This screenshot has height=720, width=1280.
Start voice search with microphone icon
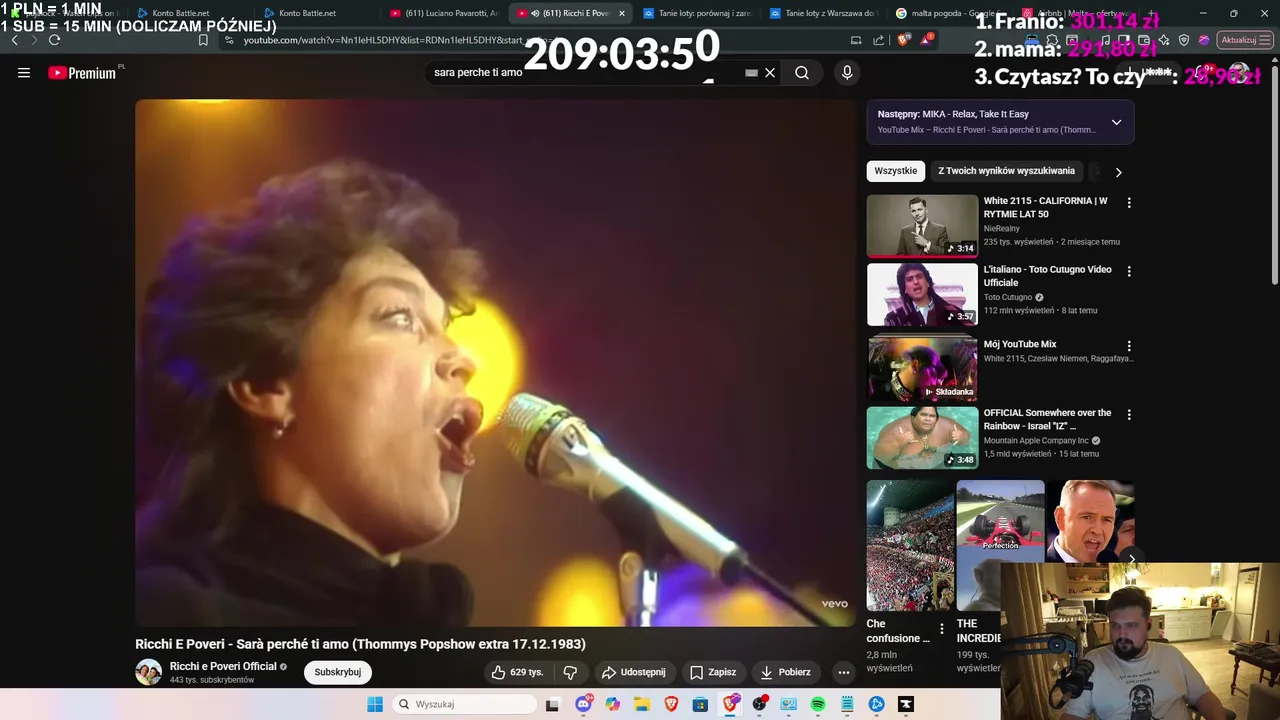coord(847,73)
